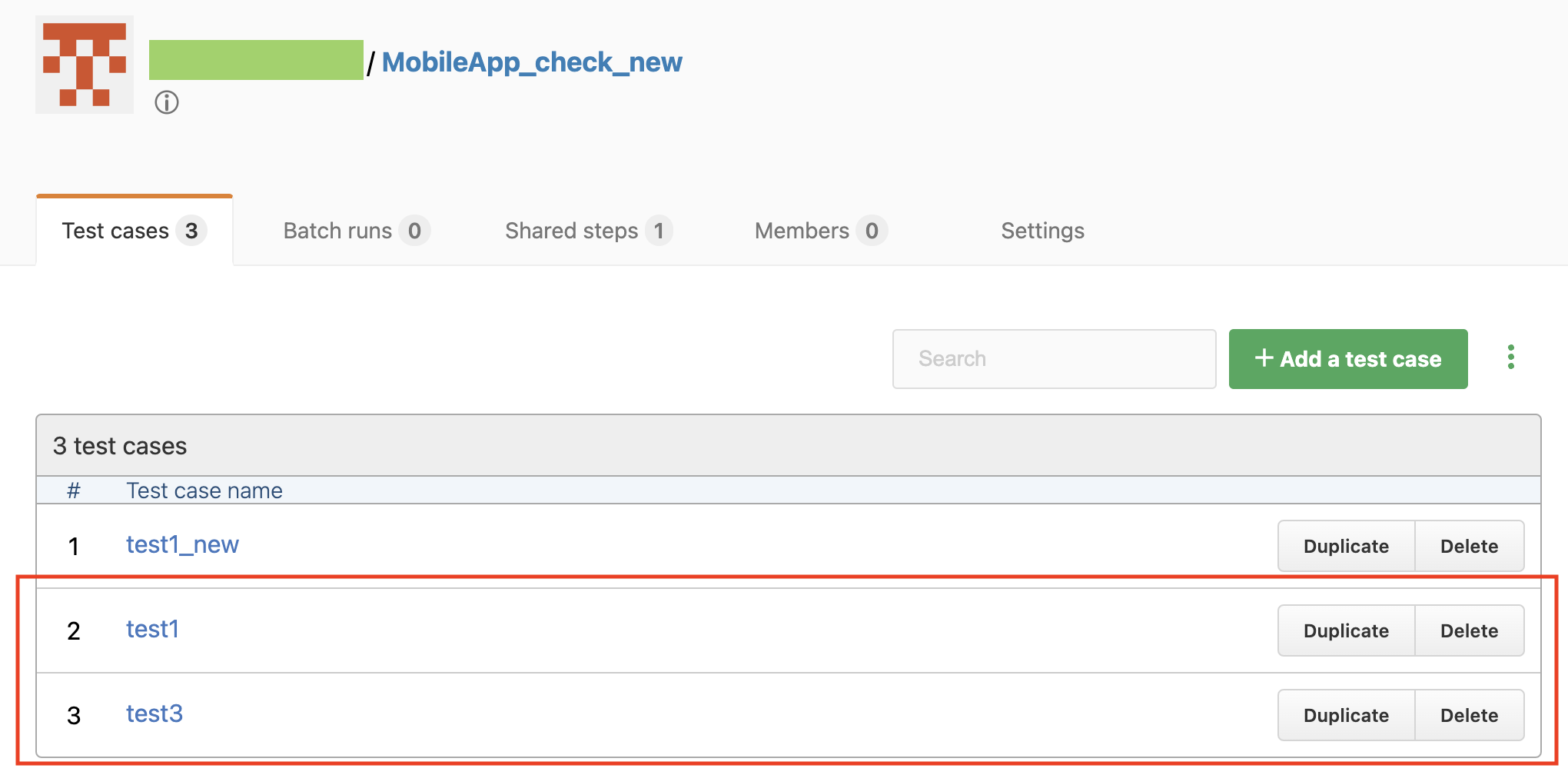Image resolution: width=1568 pixels, height=775 pixels.
Task: Delete the test1_new test case
Action: [x=1469, y=546]
